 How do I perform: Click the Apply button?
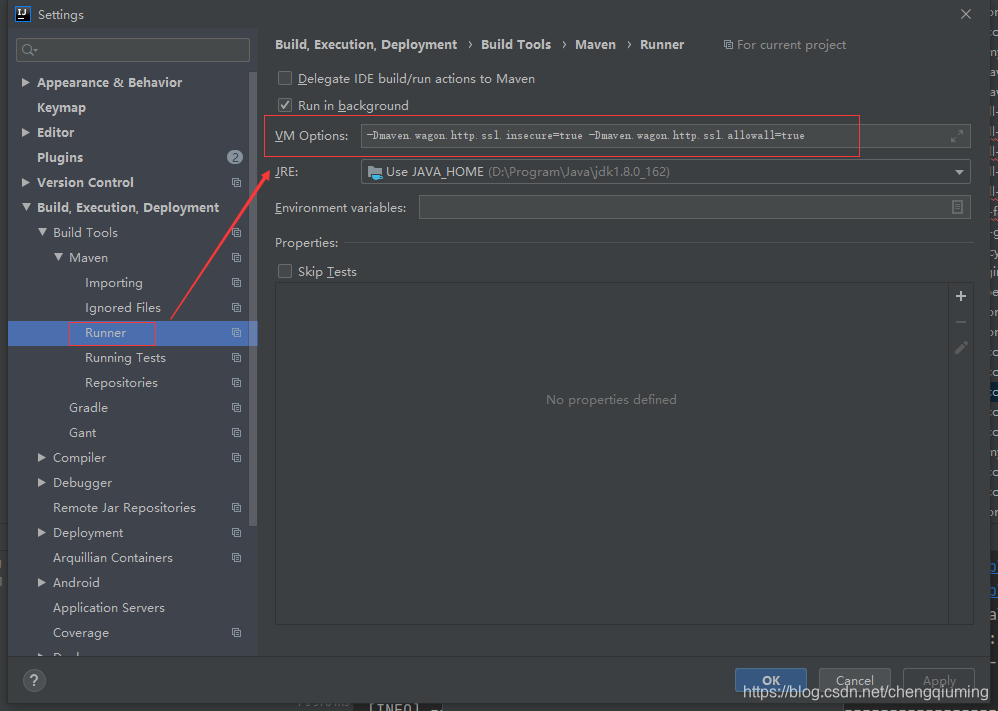[939, 680]
